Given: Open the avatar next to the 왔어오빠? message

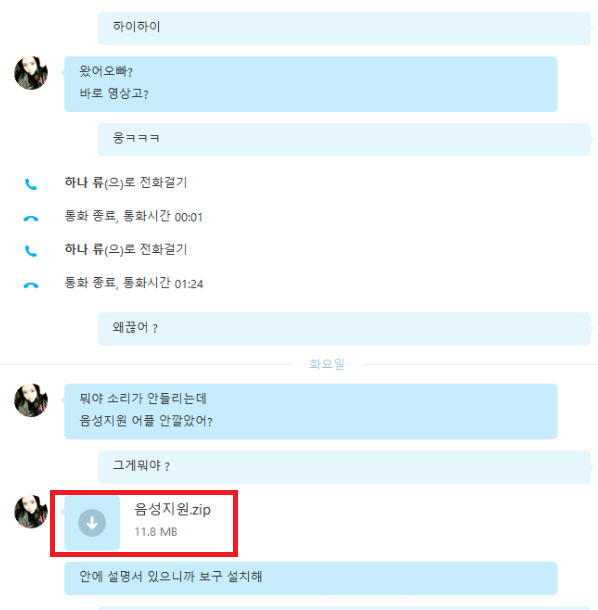Looking at the screenshot, I should [x=31, y=73].
